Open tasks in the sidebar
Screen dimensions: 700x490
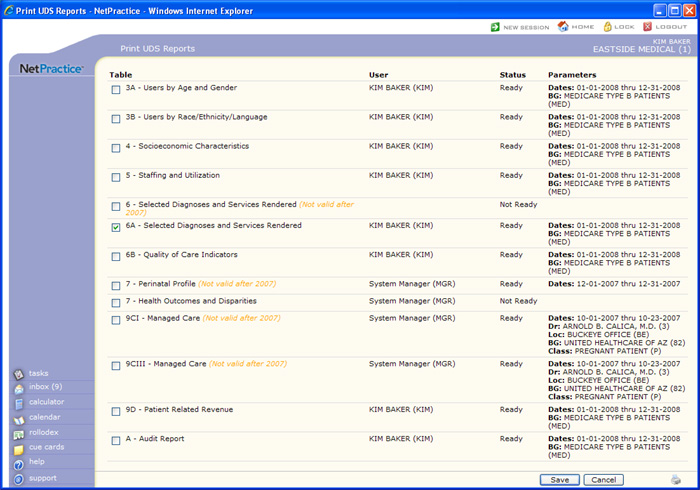[x=38, y=373]
